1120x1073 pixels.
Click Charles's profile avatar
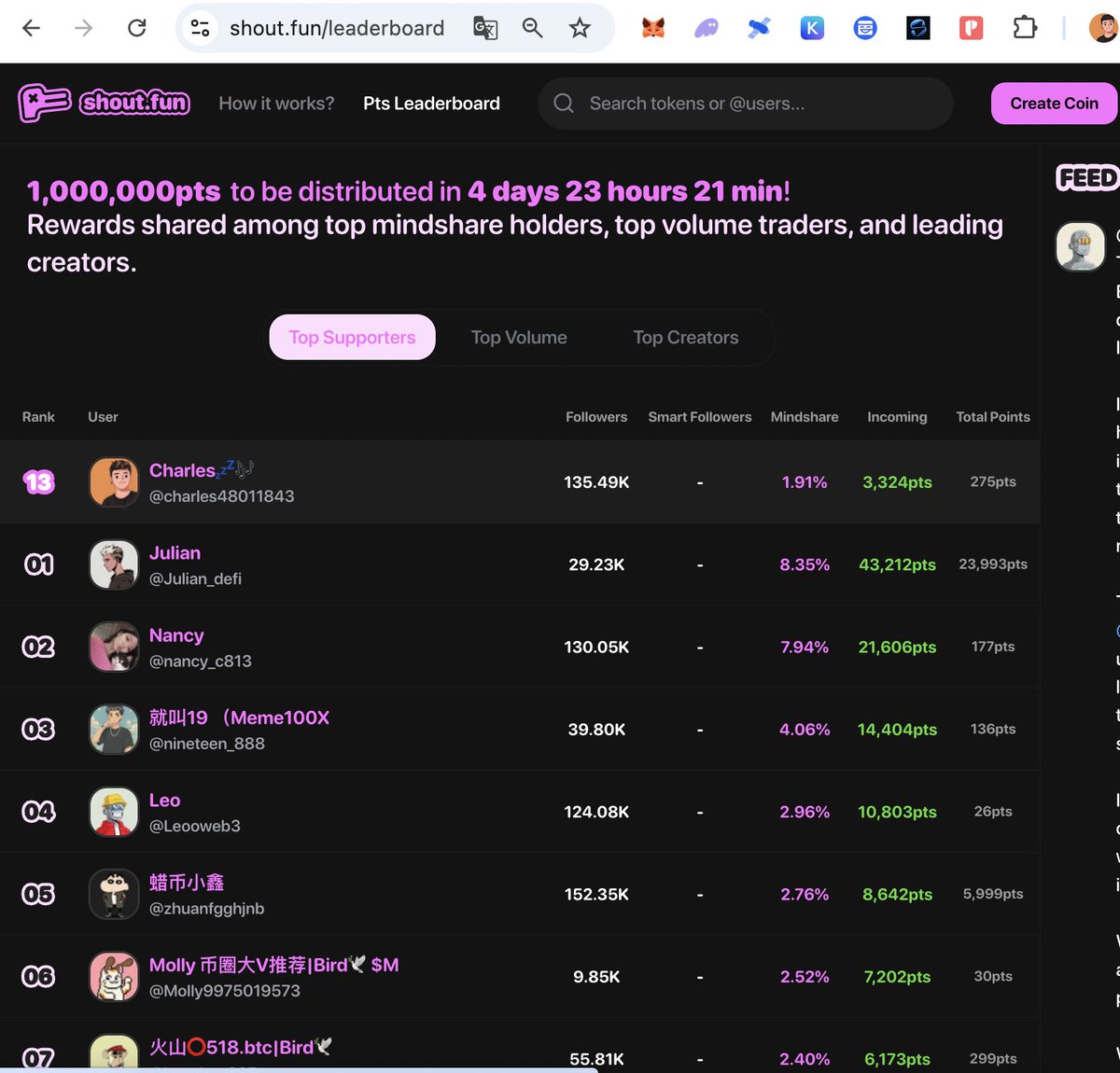tap(114, 482)
